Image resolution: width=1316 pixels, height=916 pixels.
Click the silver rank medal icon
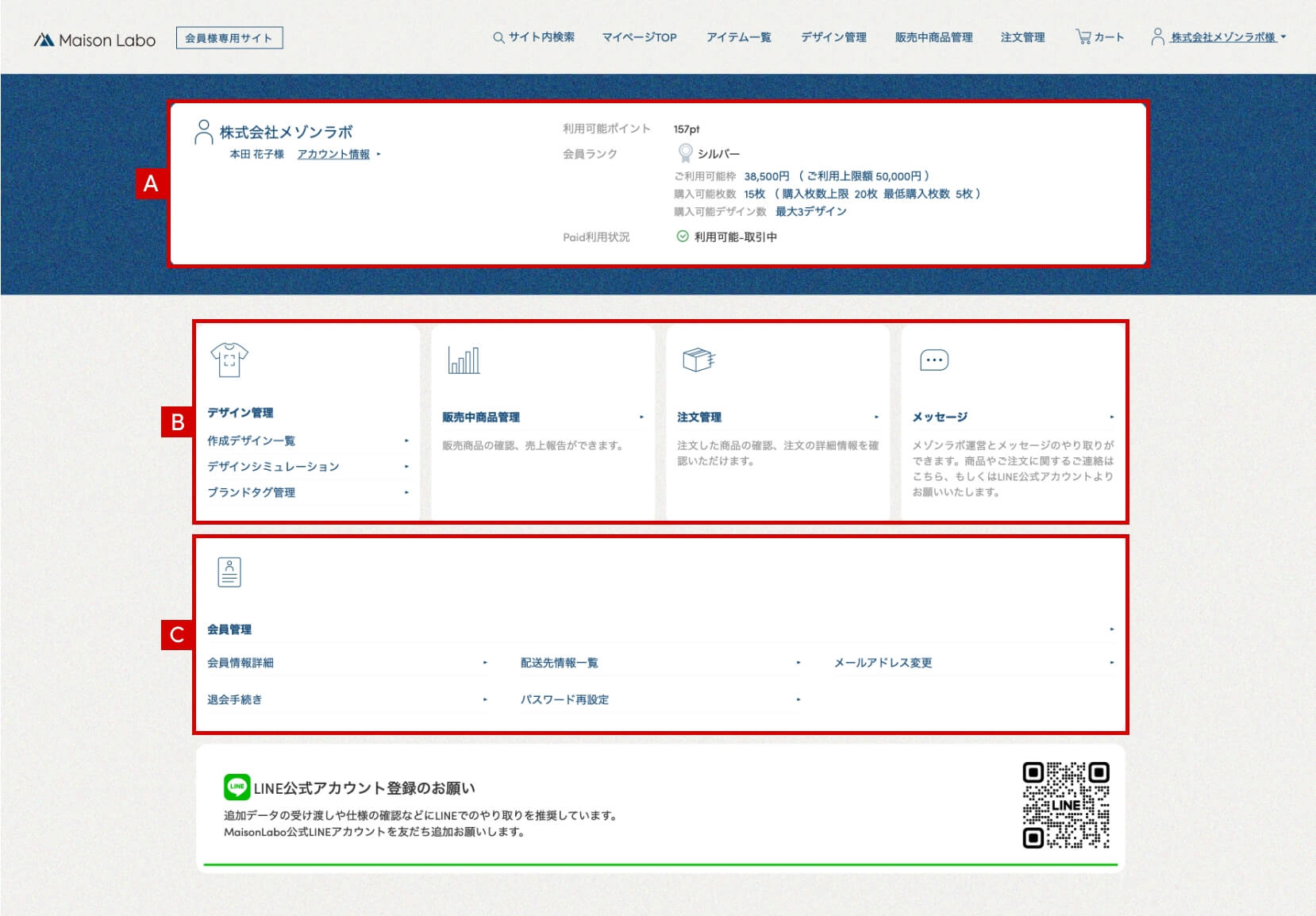point(685,152)
